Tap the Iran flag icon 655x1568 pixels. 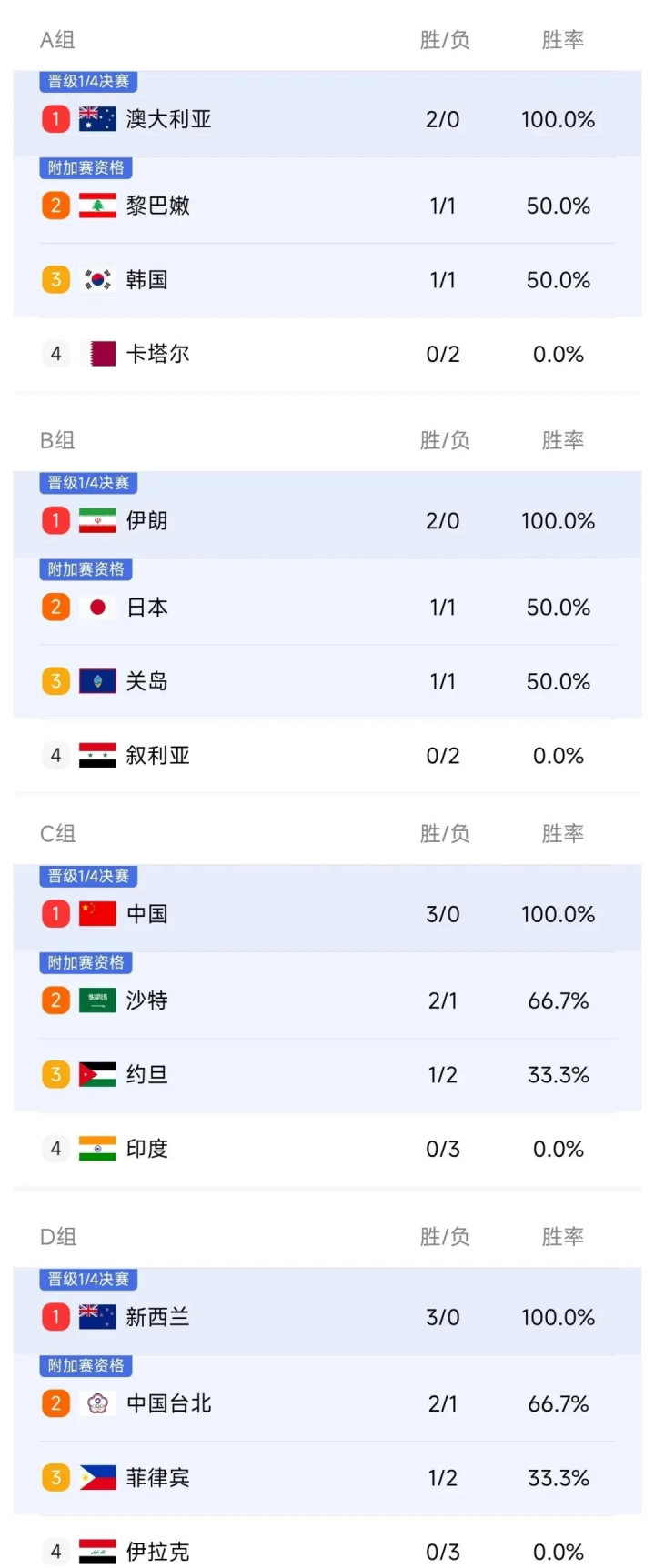point(97,520)
